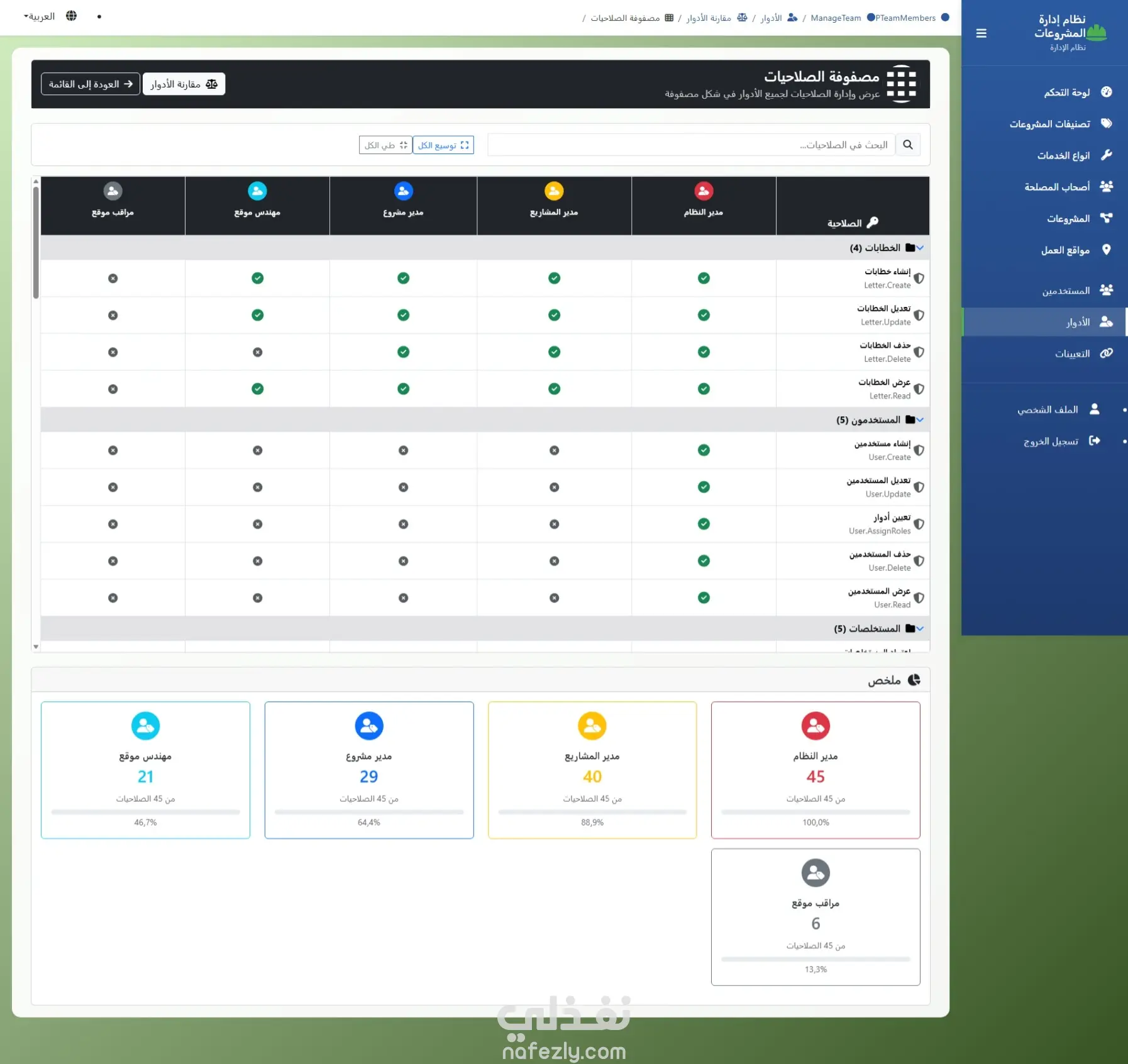
Task: Click the key icon beside الصلاحية header
Action: pyautogui.click(x=873, y=223)
